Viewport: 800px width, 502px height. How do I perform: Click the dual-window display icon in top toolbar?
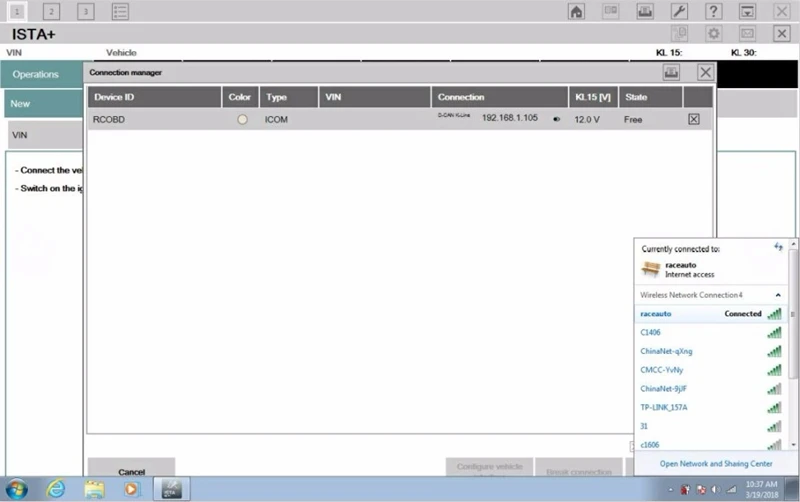tap(611, 11)
